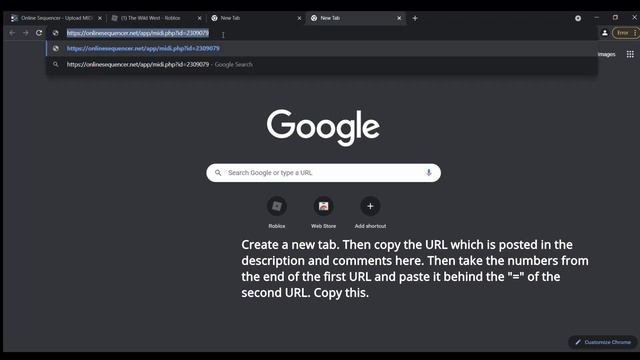Choose the Google Search suggestion row
640x360 pixels.
[x=322, y=64]
